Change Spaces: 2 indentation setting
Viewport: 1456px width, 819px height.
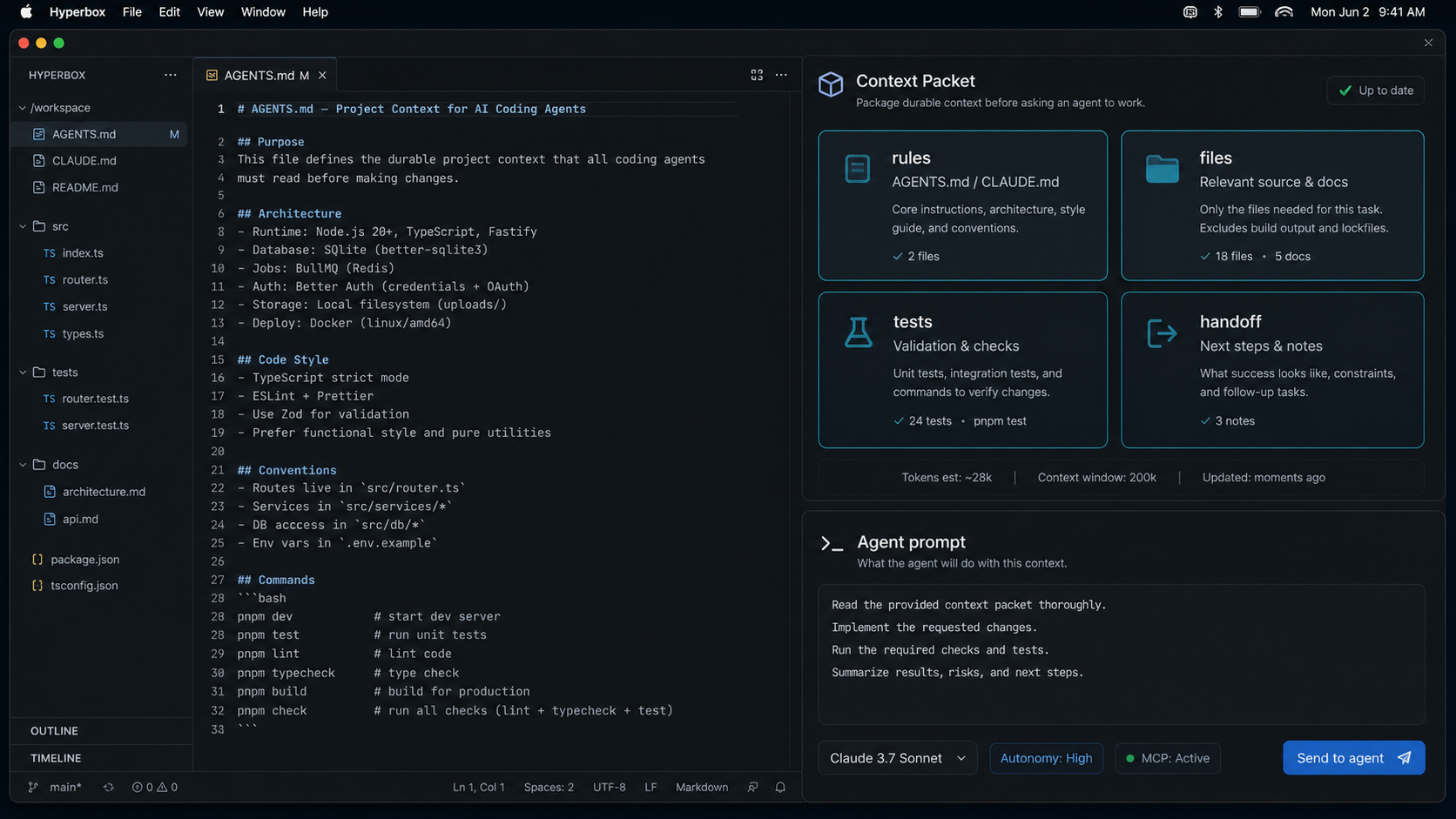pos(549,787)
